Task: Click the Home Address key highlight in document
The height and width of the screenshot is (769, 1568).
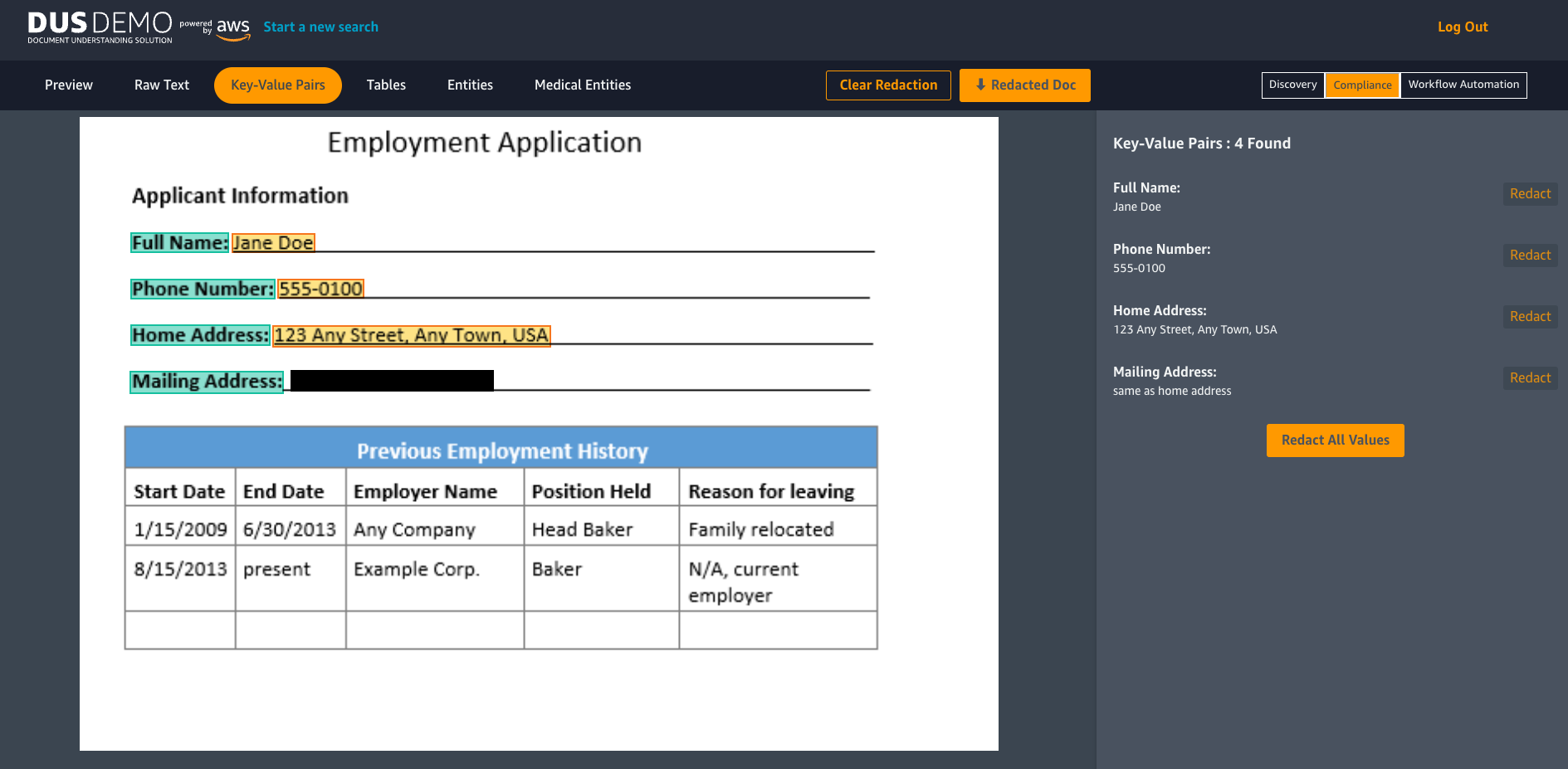Action: click(200, 335)
